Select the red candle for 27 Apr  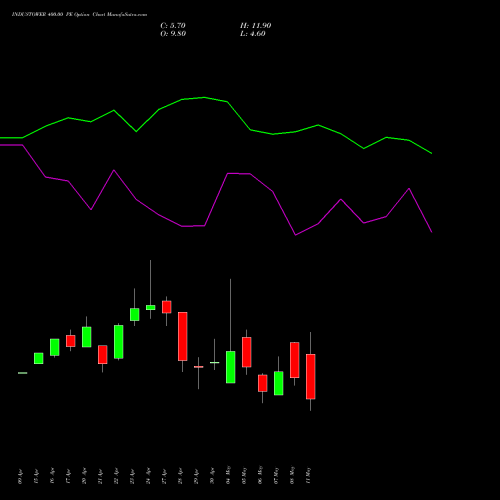coord(167,307)
